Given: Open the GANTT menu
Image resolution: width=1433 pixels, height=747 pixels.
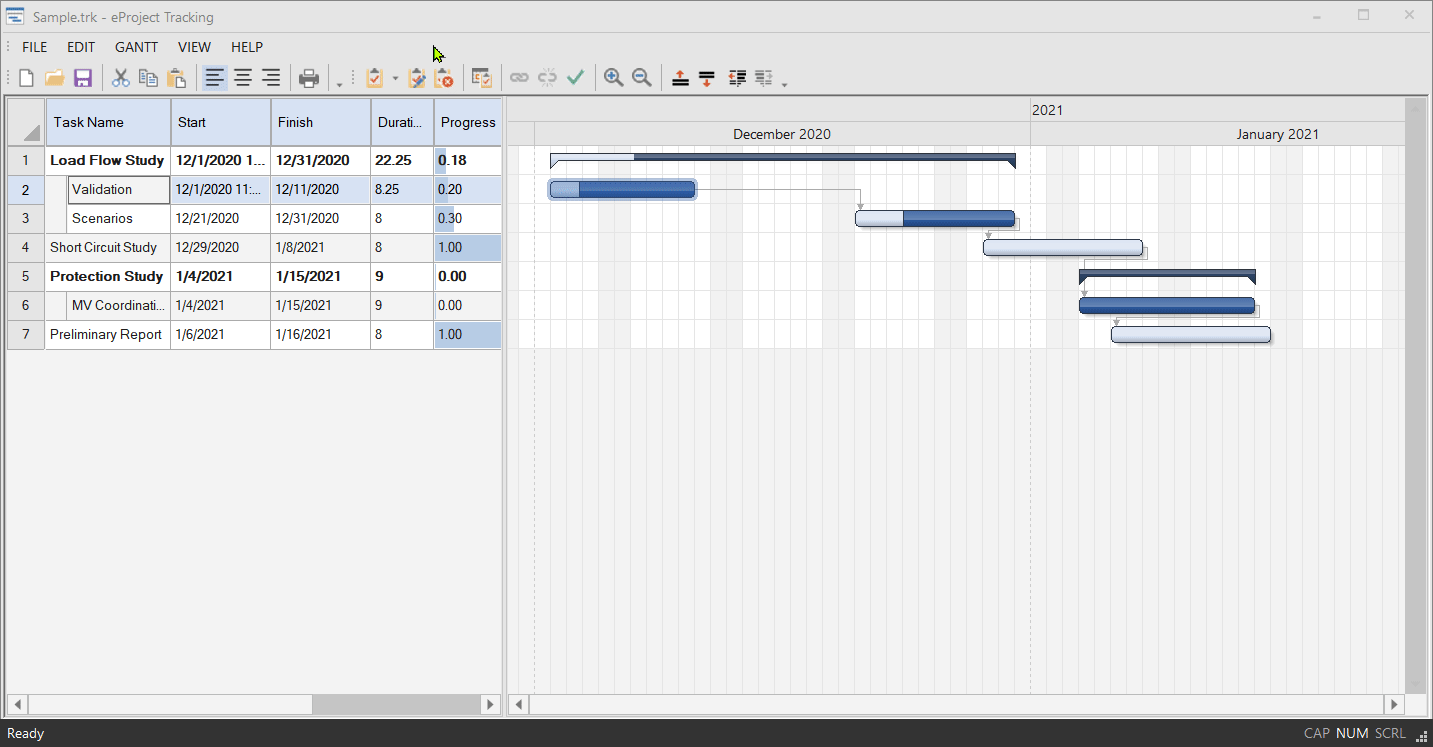Looking at the screenshot, I should (136, 47).
